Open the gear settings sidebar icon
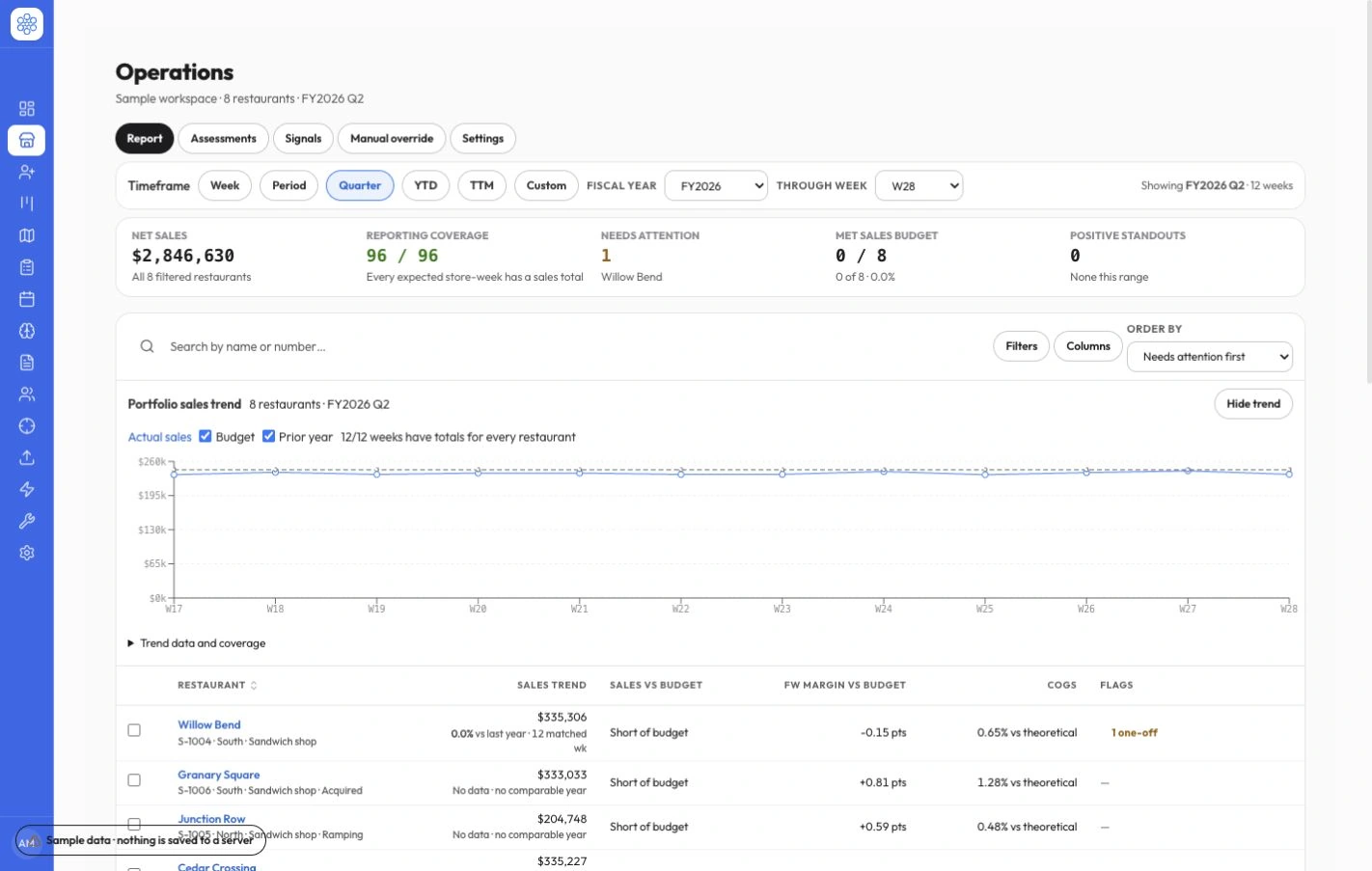 pyautogui.click(x=27, y=554)
